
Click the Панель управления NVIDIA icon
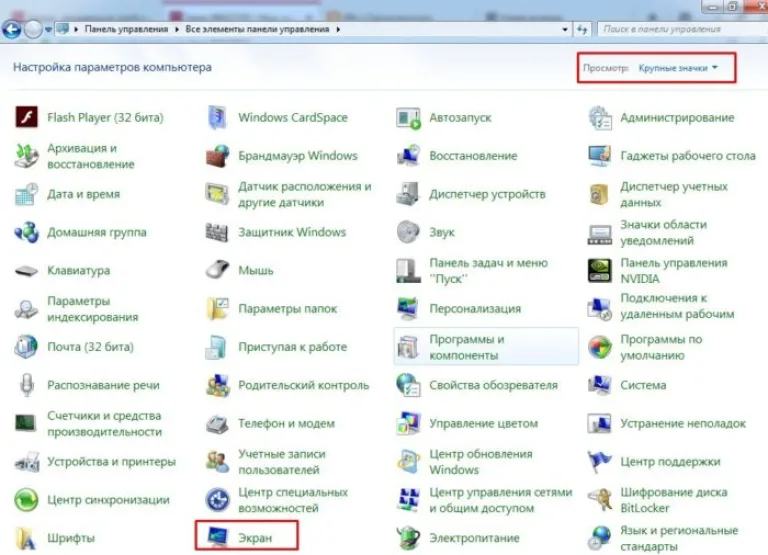coord(600,270)
